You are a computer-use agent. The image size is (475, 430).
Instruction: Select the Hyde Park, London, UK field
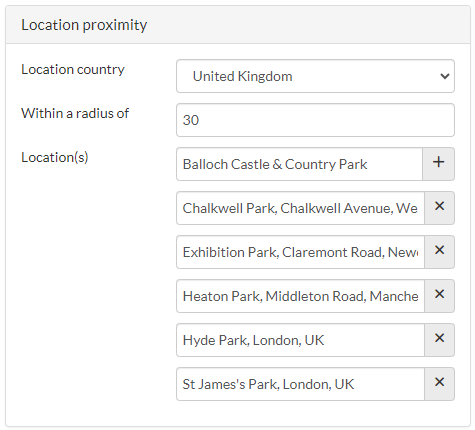[300, 340]
